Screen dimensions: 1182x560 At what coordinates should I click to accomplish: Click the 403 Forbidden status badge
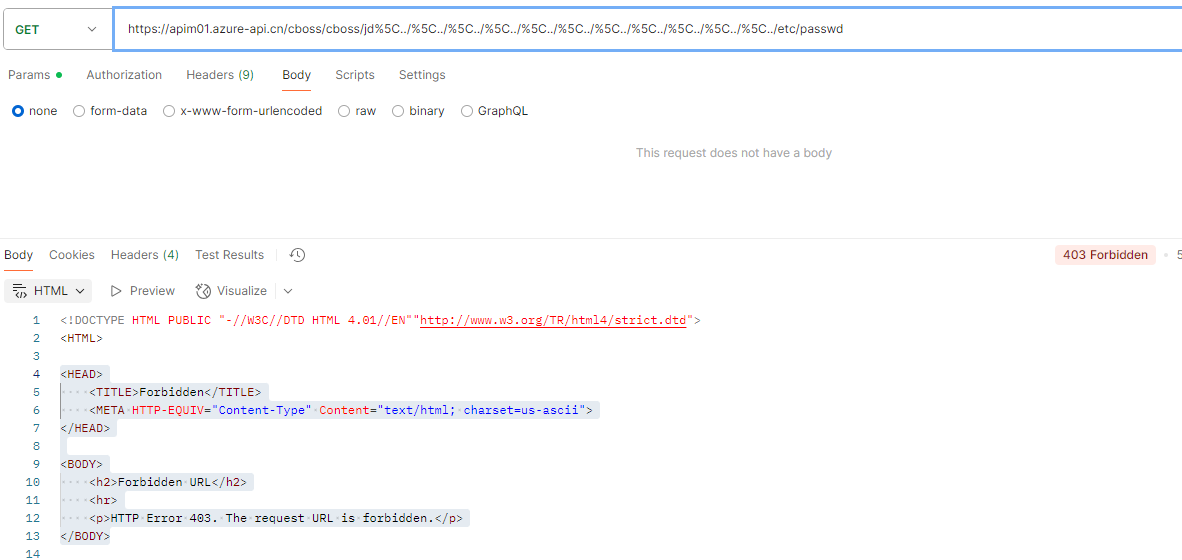tap(1105, 255)
